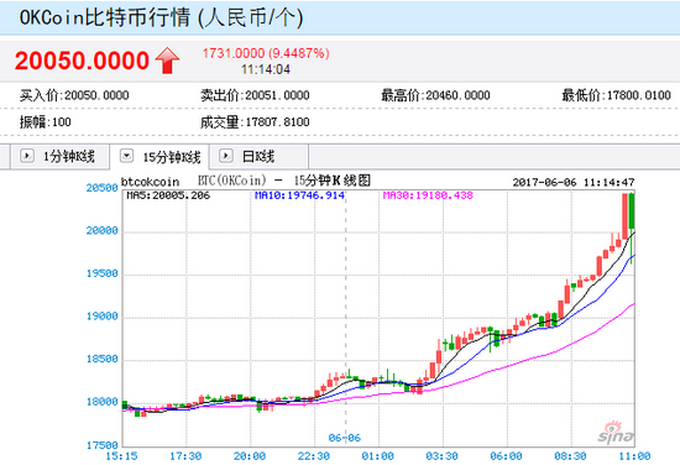The width and height of the screenshot is (680, 465).
Task: Click the down arrow icon beside 15分钟K线
Action: 126,155
